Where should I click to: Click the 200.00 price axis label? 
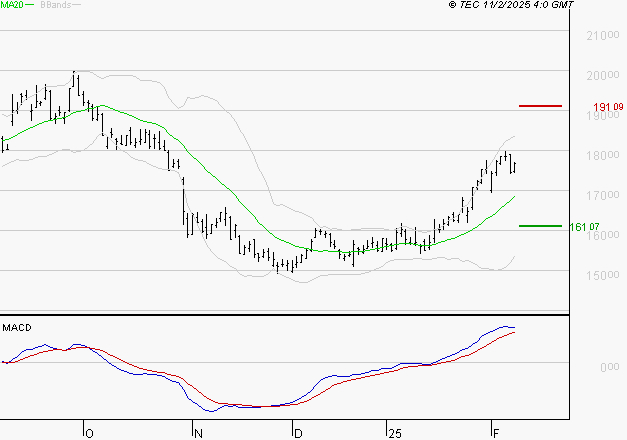[x=603, y=75]
